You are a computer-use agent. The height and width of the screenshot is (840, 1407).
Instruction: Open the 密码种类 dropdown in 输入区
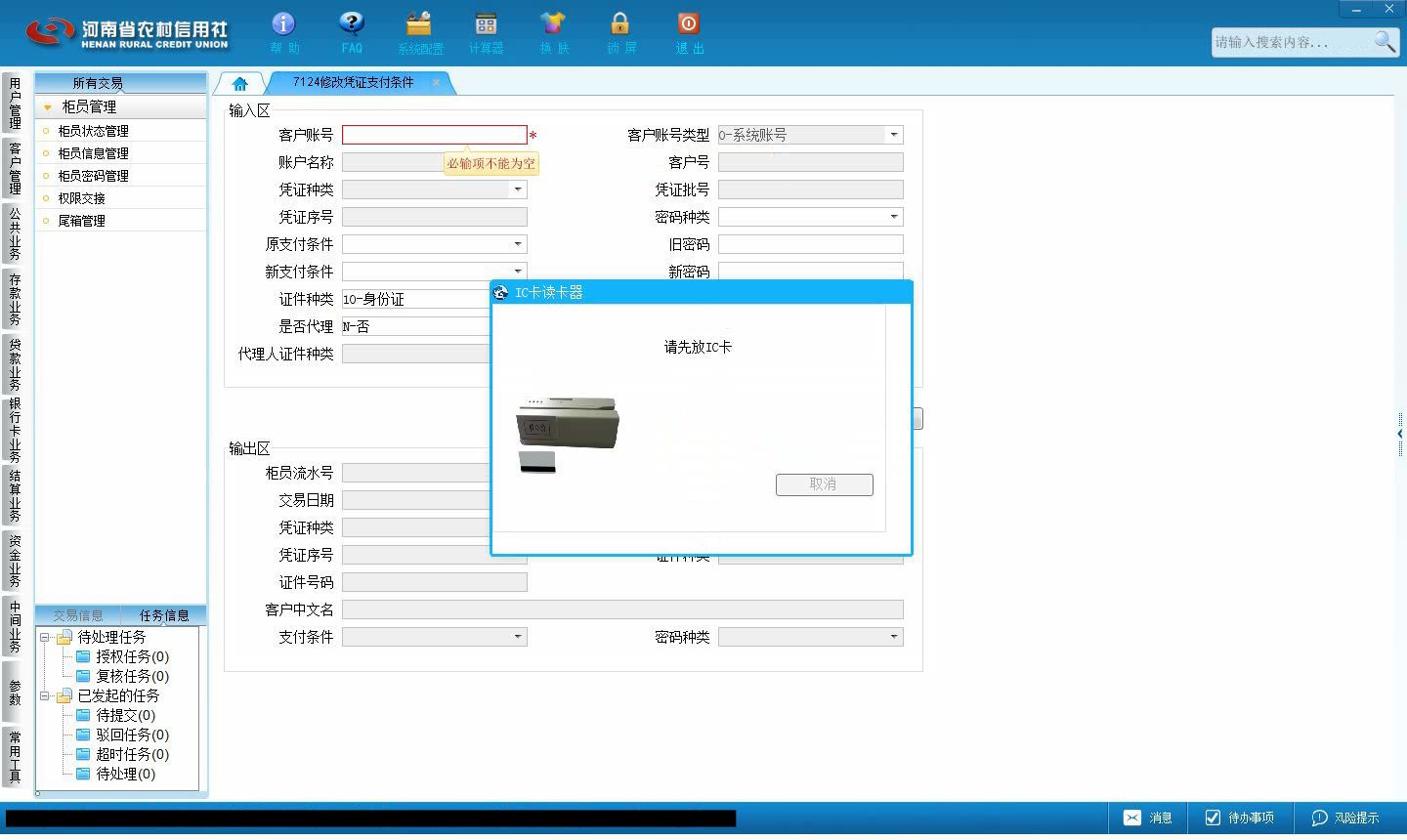pos(893,217)
